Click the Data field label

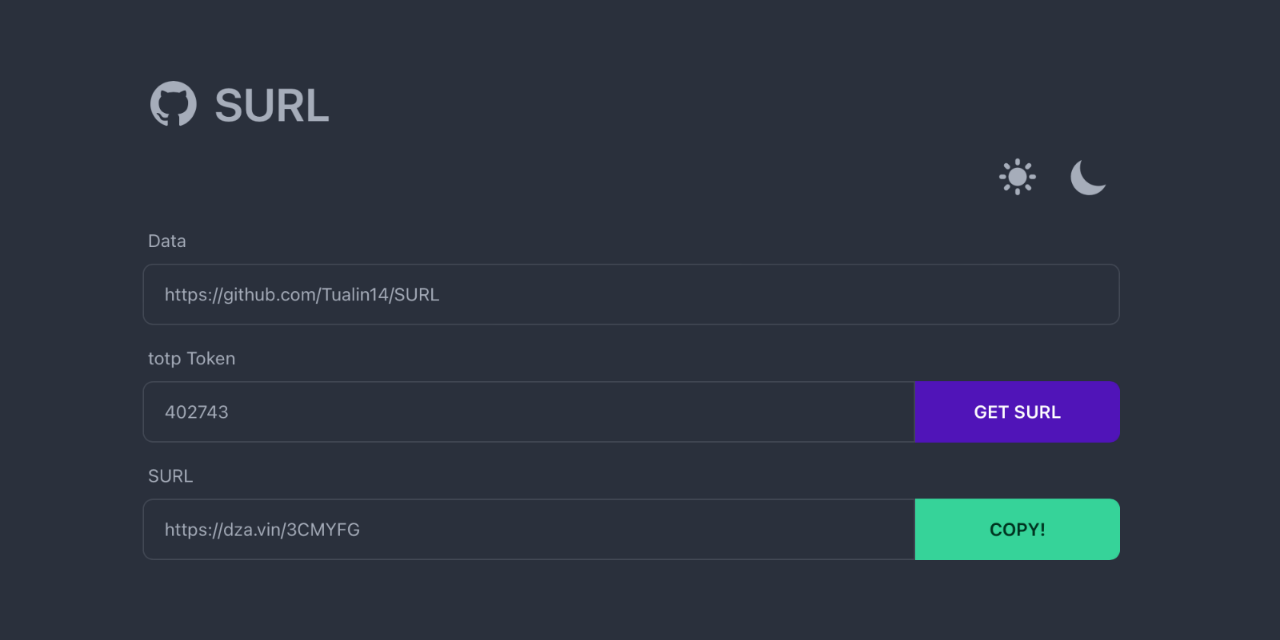point(167,241)
